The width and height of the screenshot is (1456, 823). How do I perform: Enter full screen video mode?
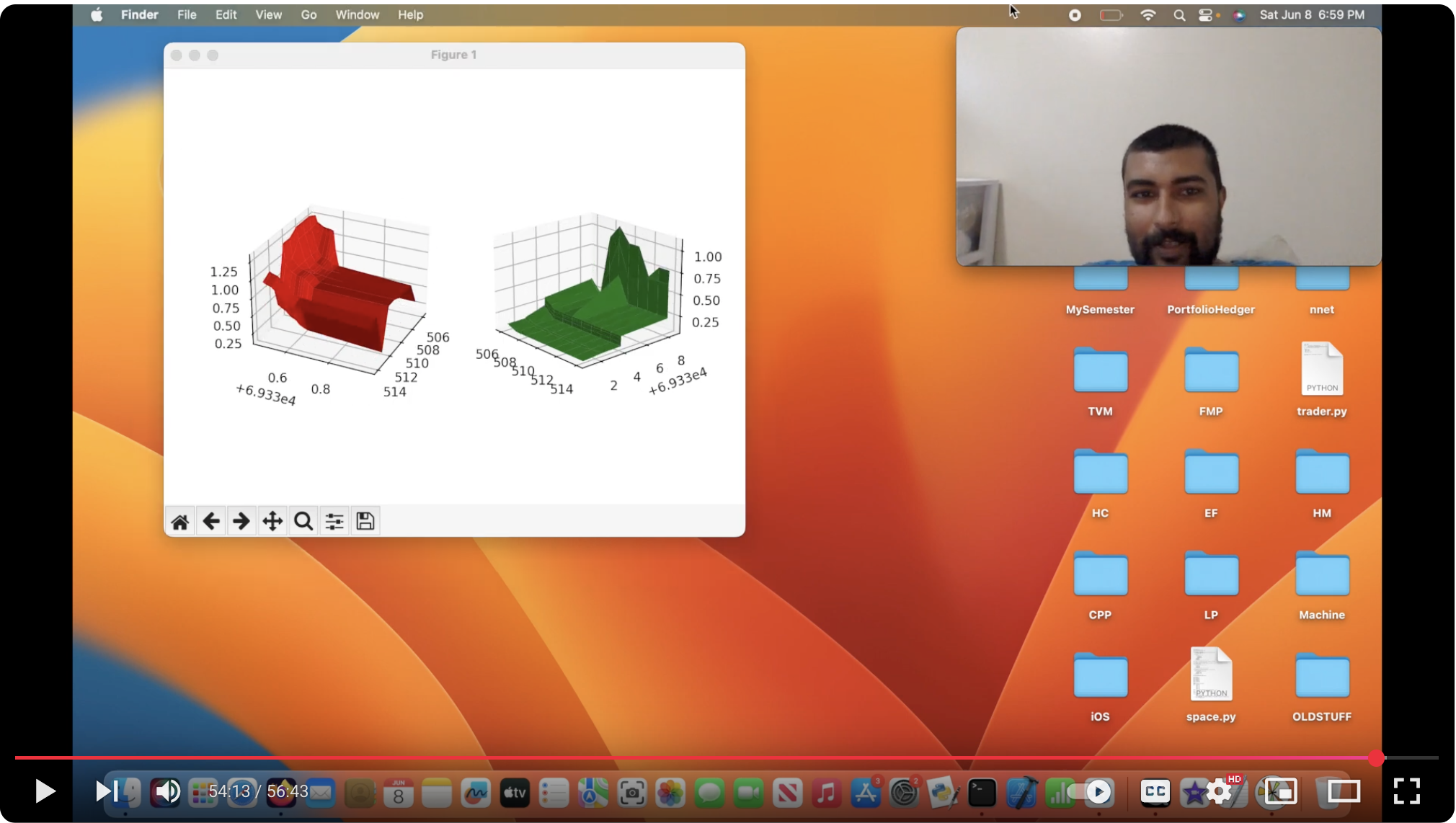[x=1406, y=791]
